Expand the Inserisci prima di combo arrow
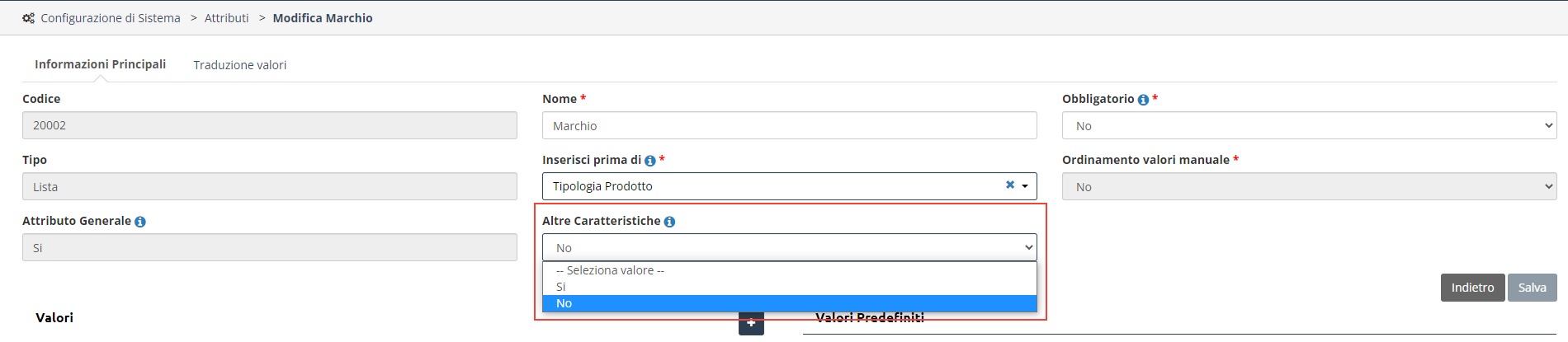 (1025, 186)
